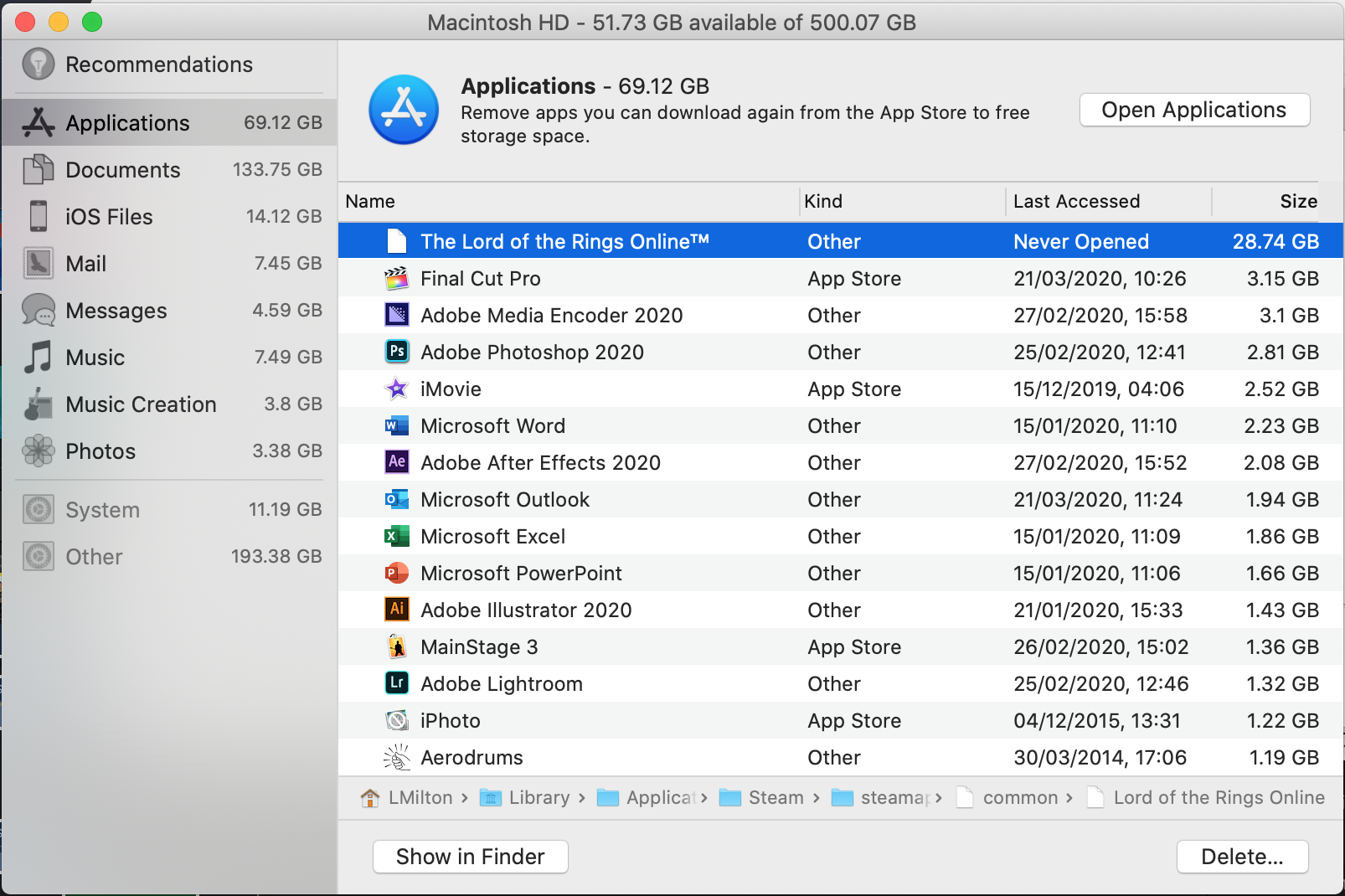
Task: Click the Adobe Media Encoder app icon
Action: (x=397, y=315)
